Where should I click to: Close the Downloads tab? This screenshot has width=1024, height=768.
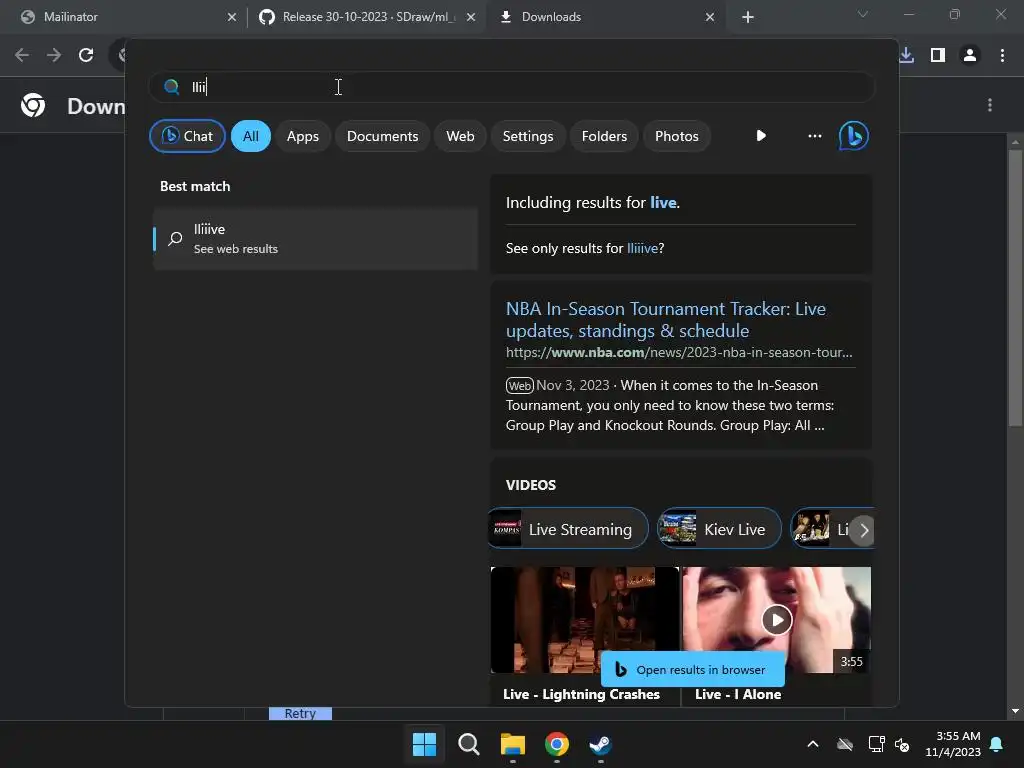pyautogui.click(x=710, y=17)
